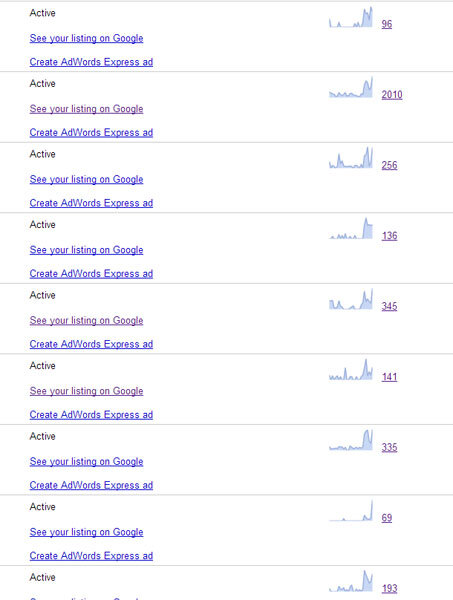Create AdWords Express ad for 141 row

coord(91,415)
